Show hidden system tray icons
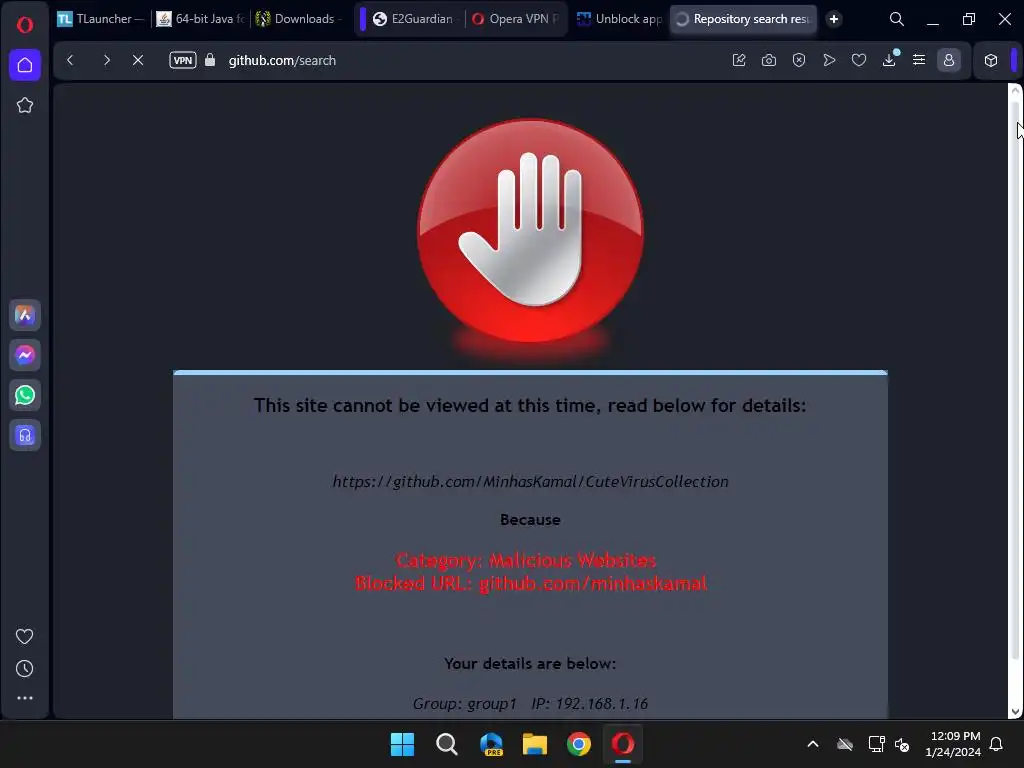 click(x=813, y=744)
